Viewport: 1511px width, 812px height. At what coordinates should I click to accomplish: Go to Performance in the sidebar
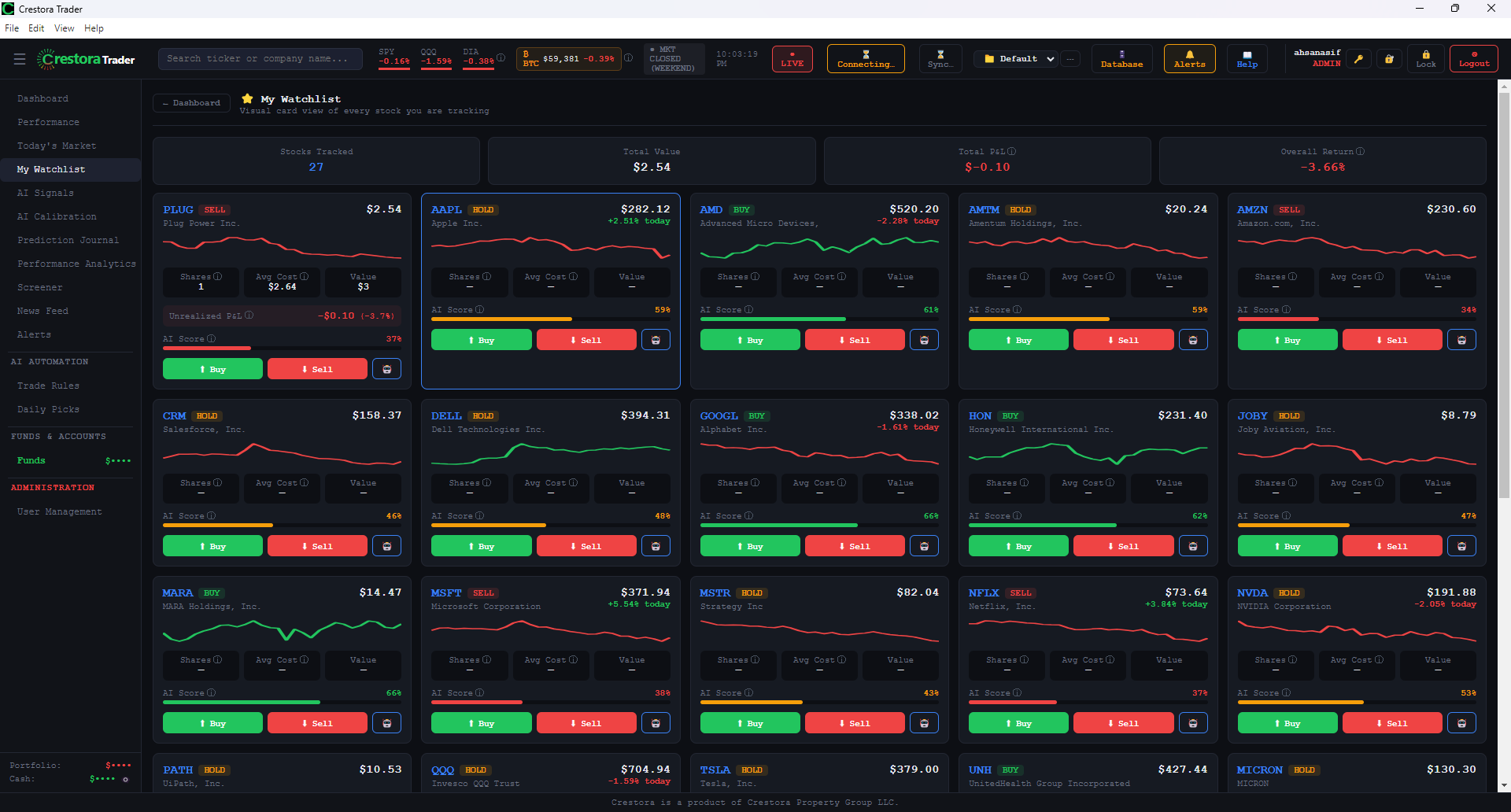pyautogui.click(x=49, y=123)
